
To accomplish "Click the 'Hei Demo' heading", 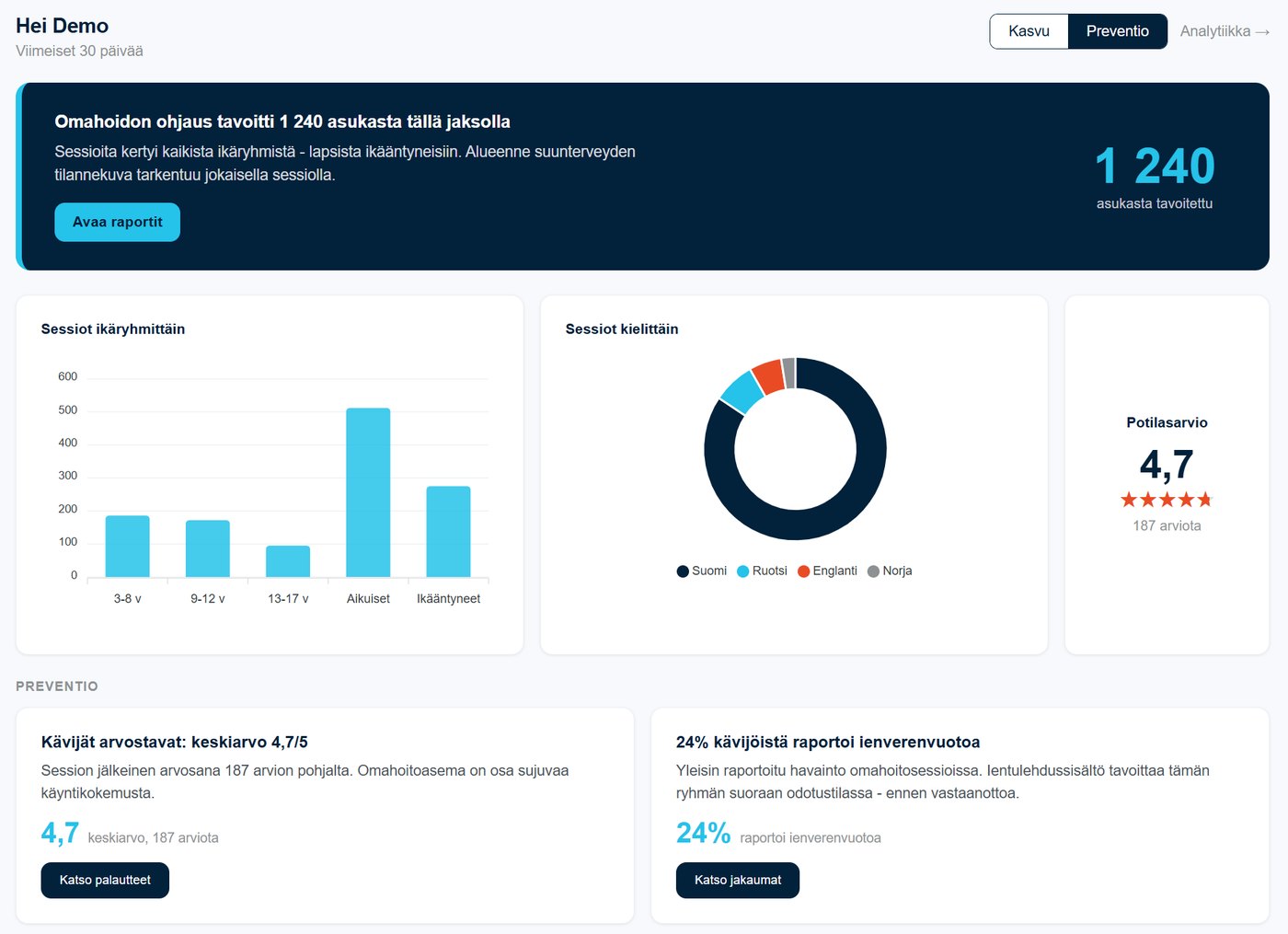I will pos(62,26).
